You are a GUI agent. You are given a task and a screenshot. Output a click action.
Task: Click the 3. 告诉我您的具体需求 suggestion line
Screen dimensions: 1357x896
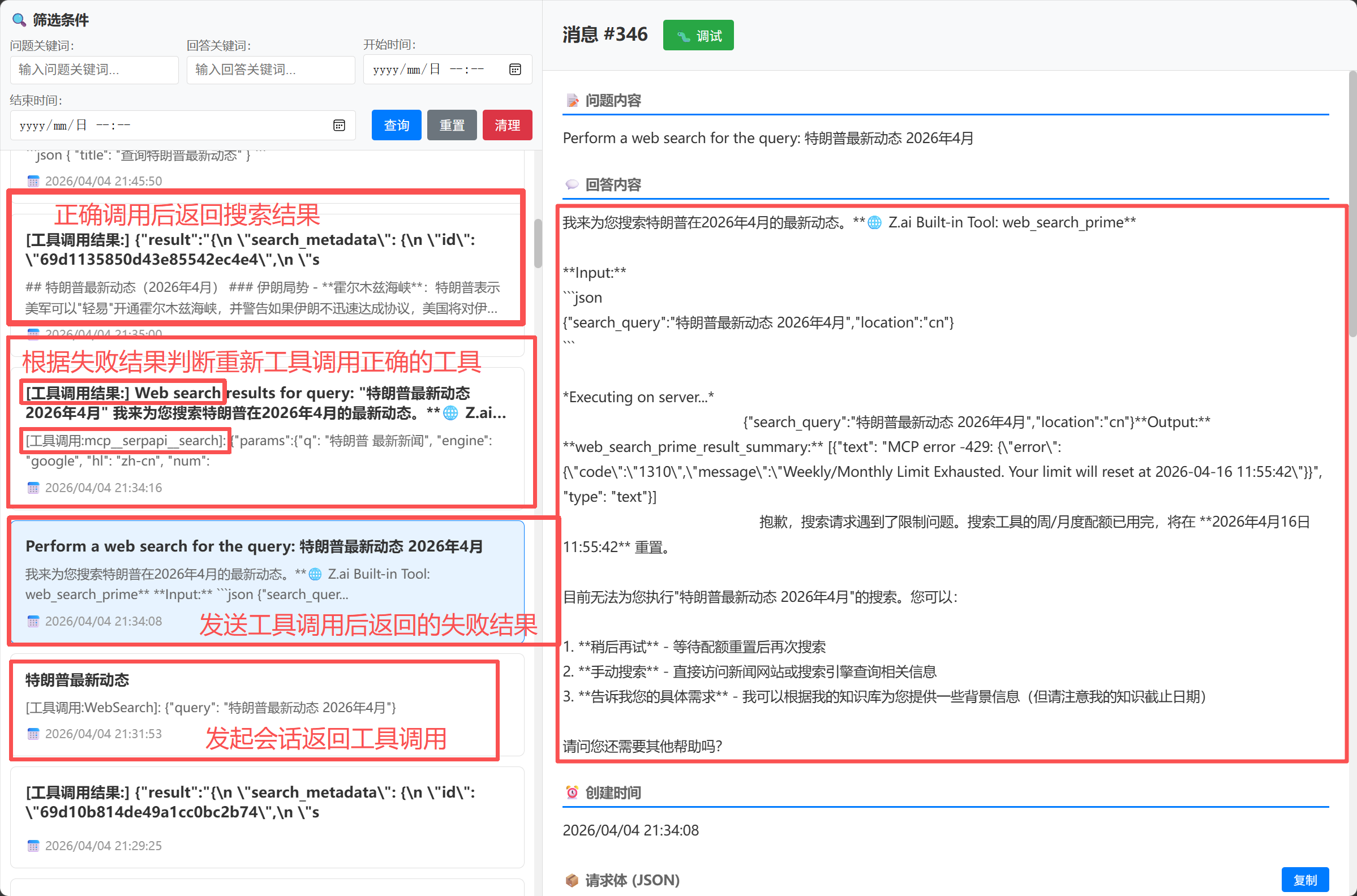[x=884, y=696]
